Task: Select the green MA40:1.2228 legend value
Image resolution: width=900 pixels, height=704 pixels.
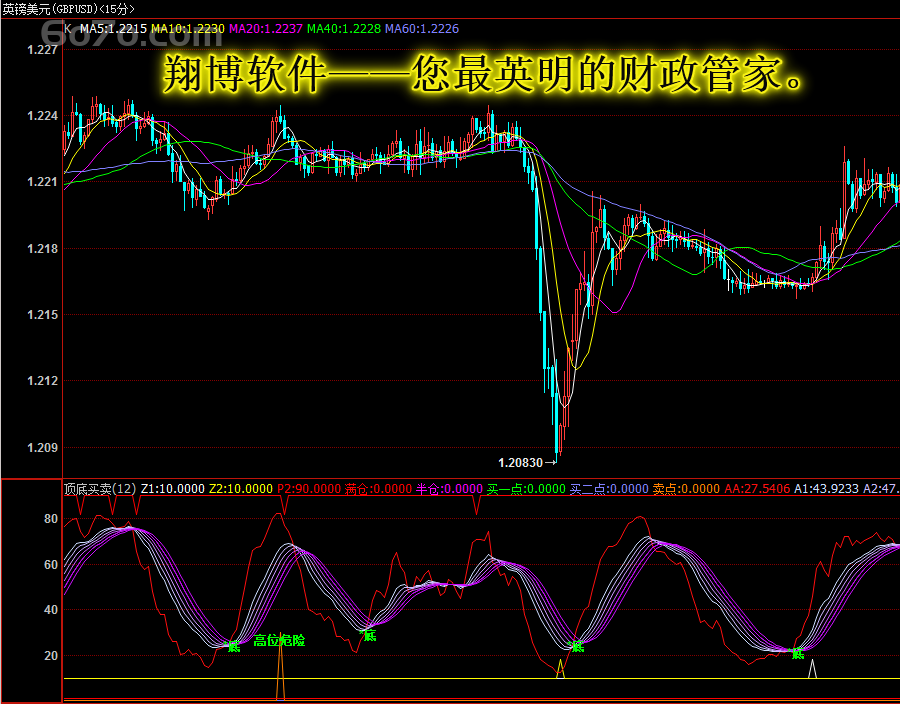Action: [344, 29]
